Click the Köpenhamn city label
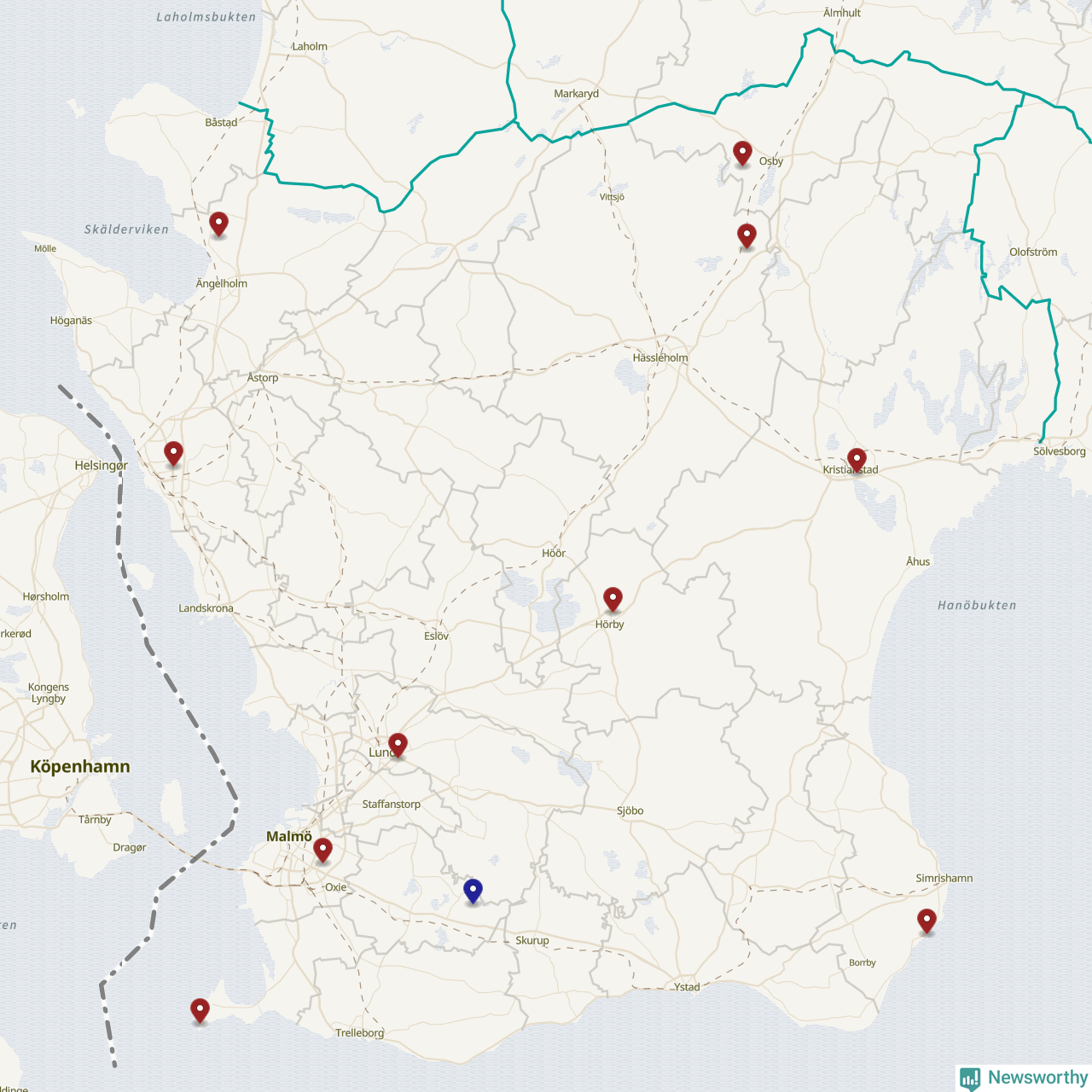The height and width of the screenshot is (1092, 1092). (x=80, y=766)
